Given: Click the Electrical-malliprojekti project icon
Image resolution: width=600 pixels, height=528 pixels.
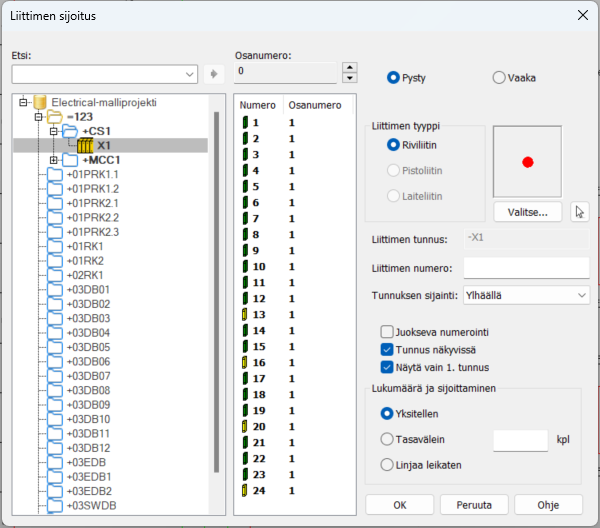Looking at the screenshot, I should pyautogui.click(x=41, y=102).
